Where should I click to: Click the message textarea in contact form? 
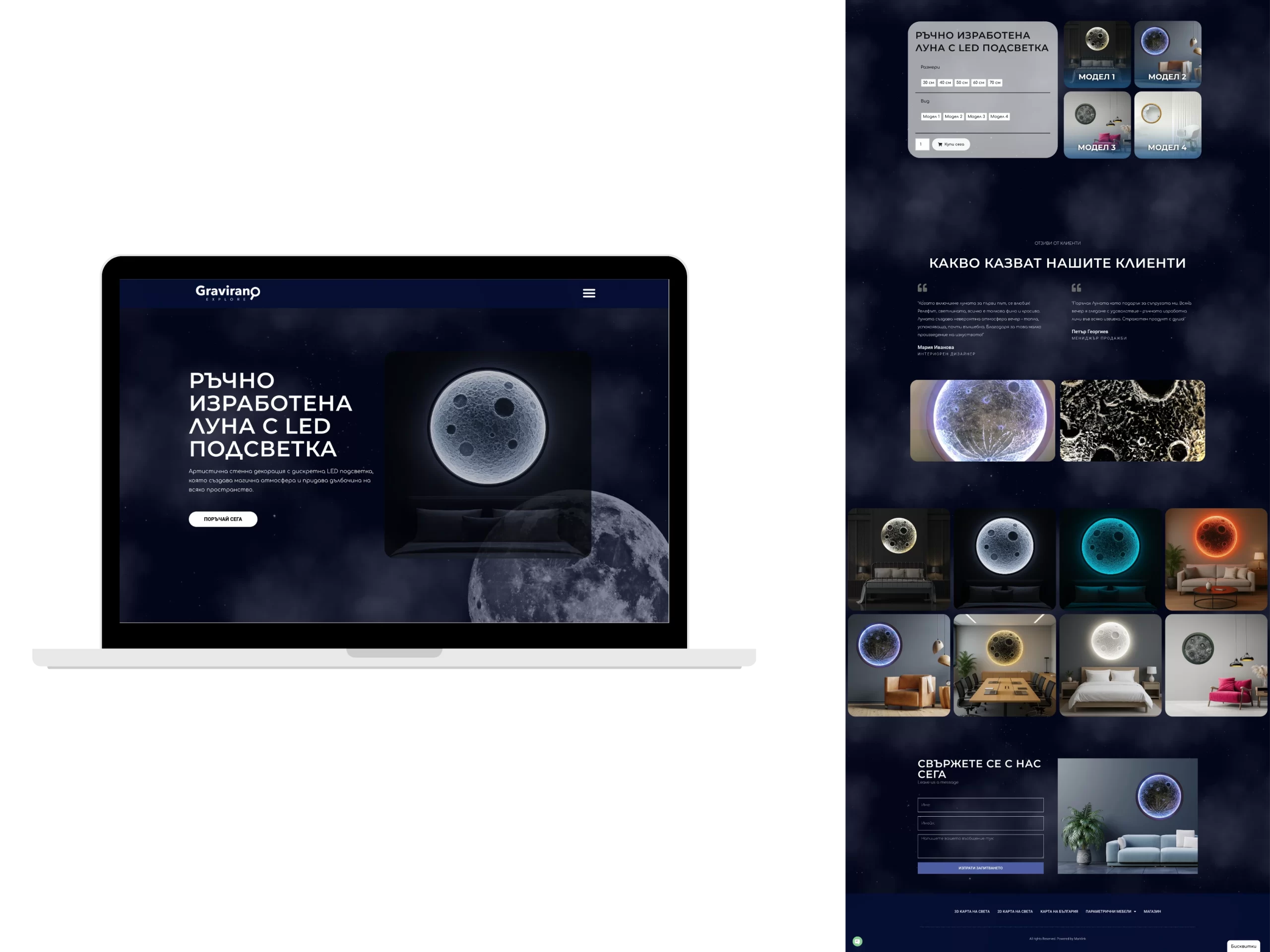[x=980, y=846]
